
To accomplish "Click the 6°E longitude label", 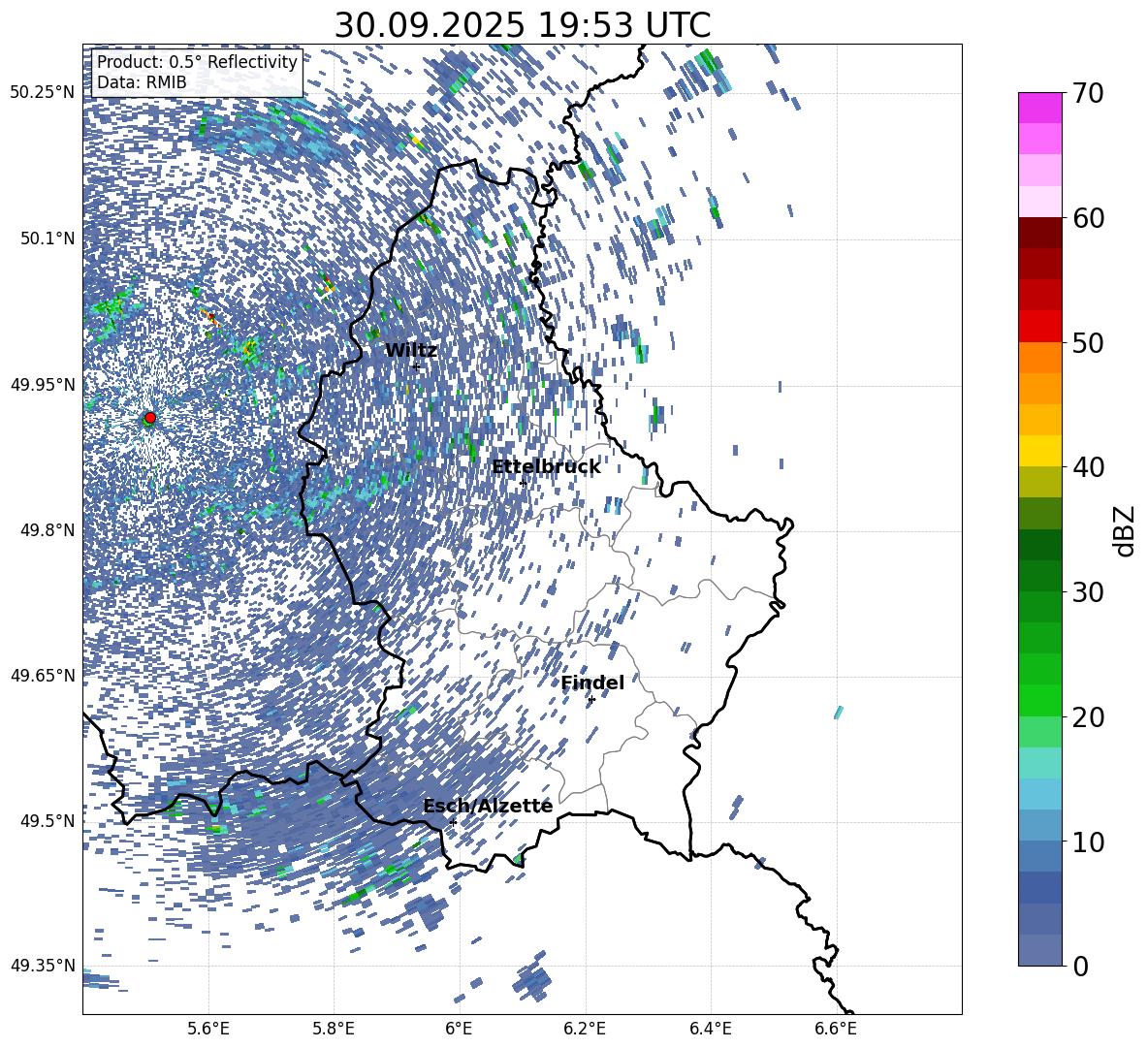I will pos(459,1029).
